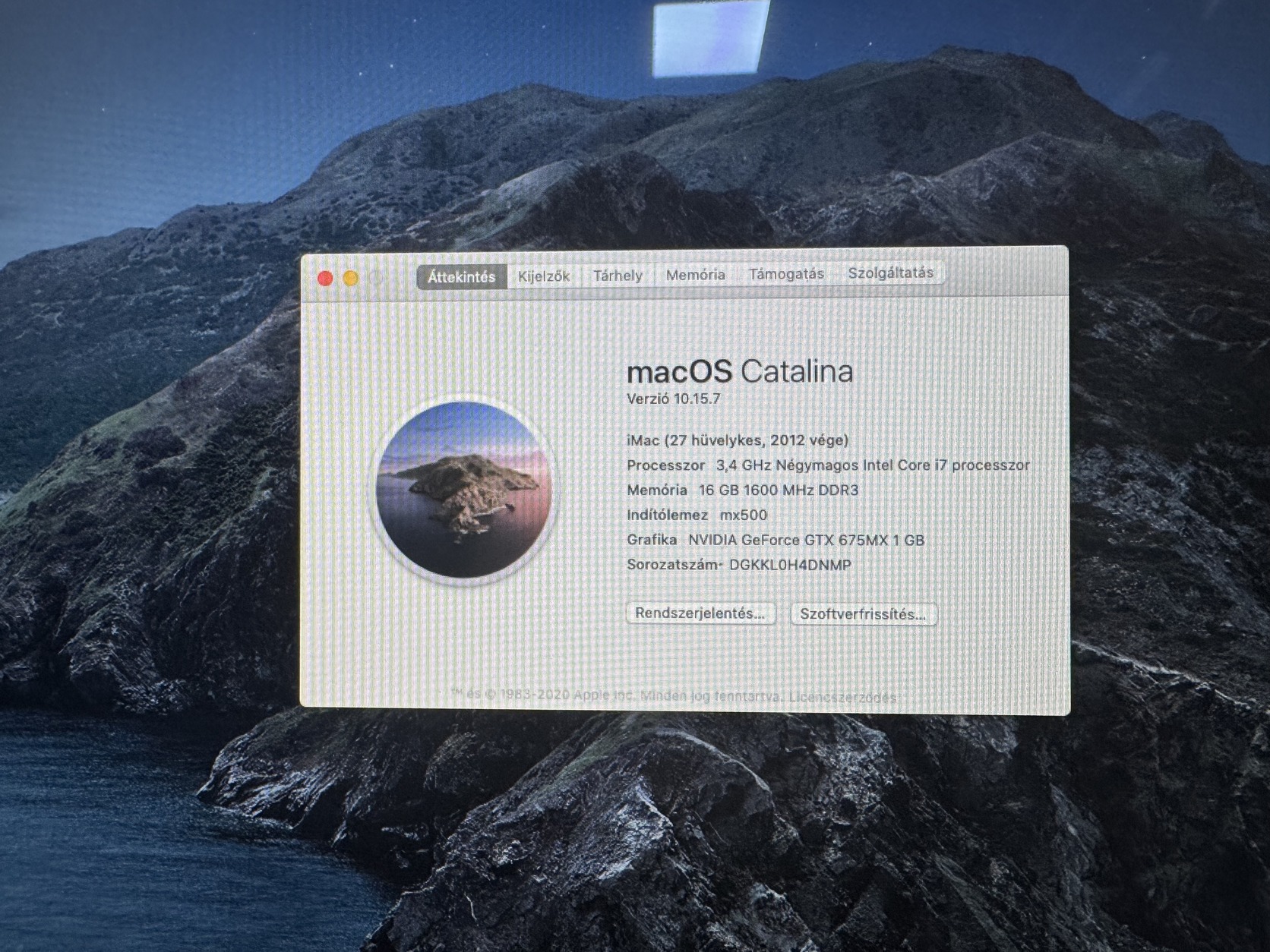The image size is (1270, 952).
Task: Click the 'Sorozatszám' label
Action: point(674,565)
